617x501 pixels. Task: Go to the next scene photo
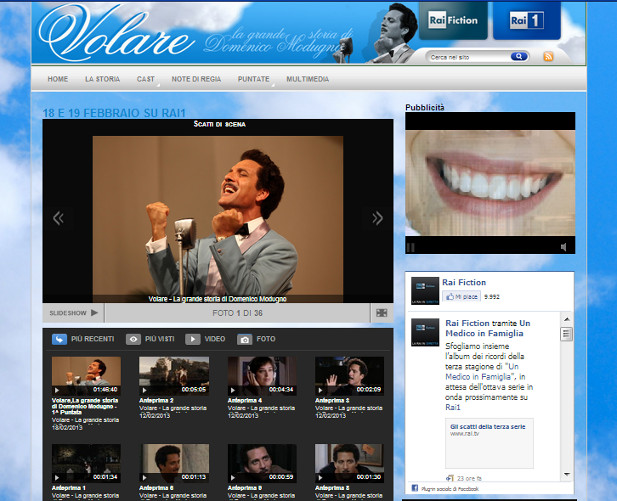(377, 218)
